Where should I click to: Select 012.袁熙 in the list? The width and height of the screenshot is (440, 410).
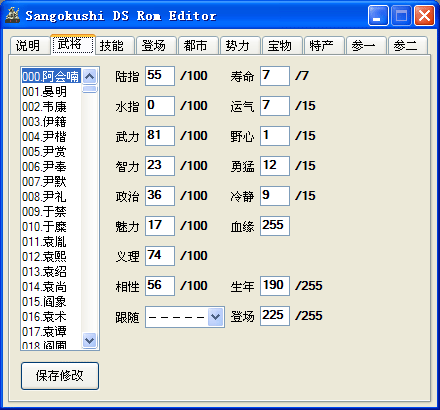point(51,256)
